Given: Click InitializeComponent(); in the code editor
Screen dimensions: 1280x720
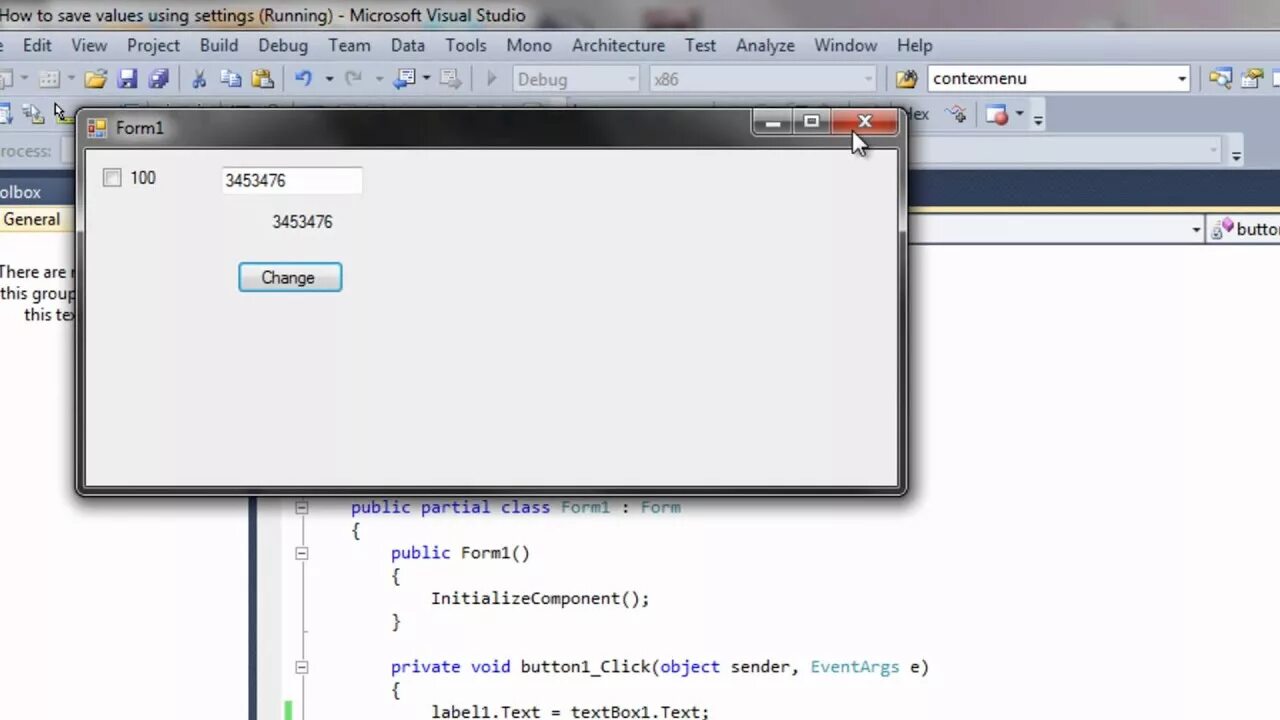Looking at the screenshot, I should coord(540,599).
